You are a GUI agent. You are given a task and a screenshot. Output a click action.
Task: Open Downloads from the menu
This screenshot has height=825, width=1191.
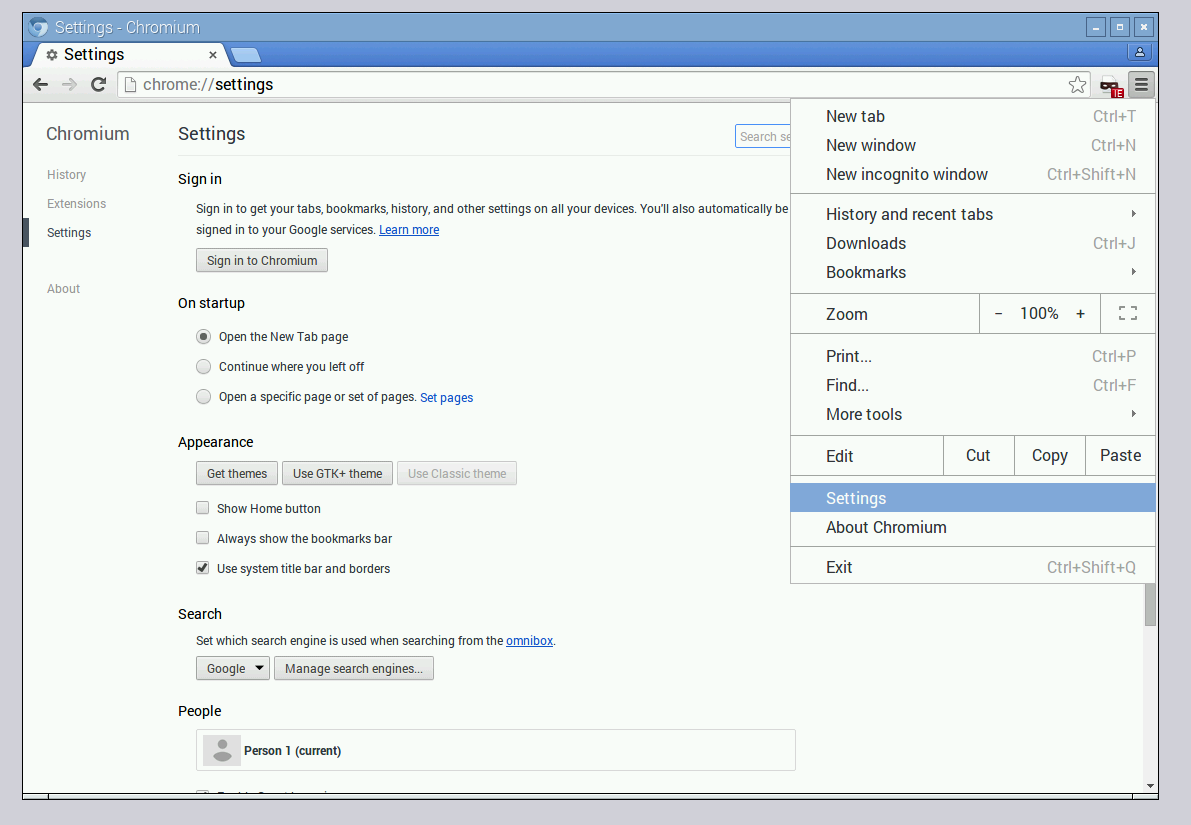(866, 243)
